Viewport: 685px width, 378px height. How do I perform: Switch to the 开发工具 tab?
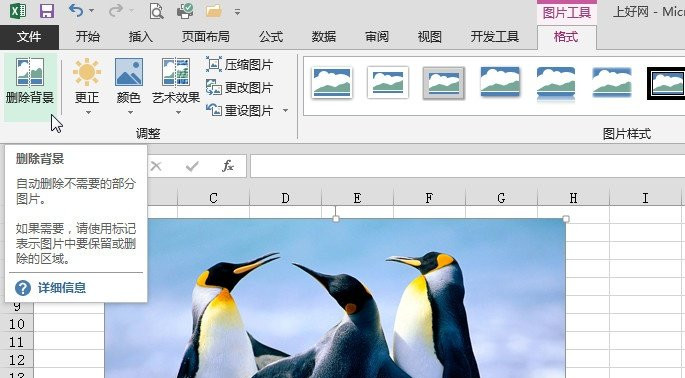click(495, 37)
